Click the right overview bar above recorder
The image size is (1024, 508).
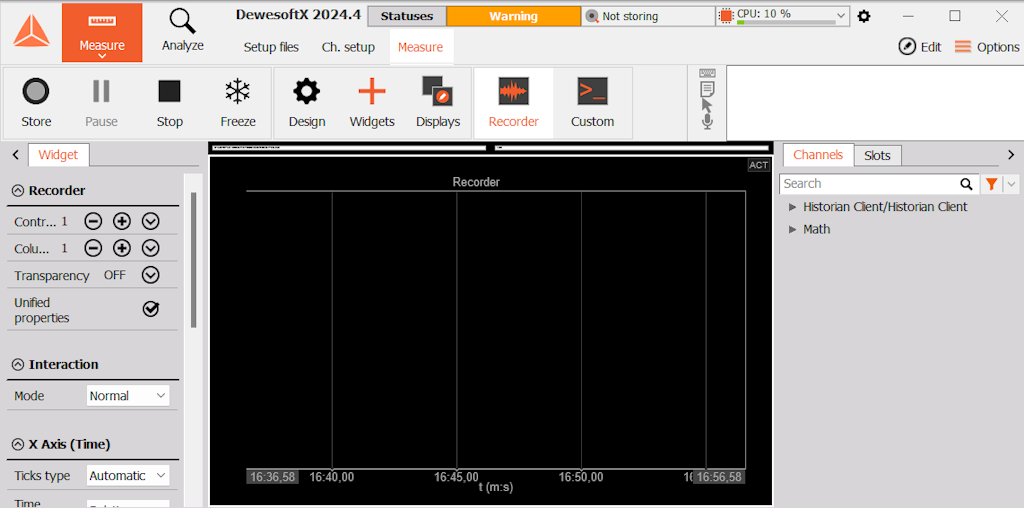point(633,148)
